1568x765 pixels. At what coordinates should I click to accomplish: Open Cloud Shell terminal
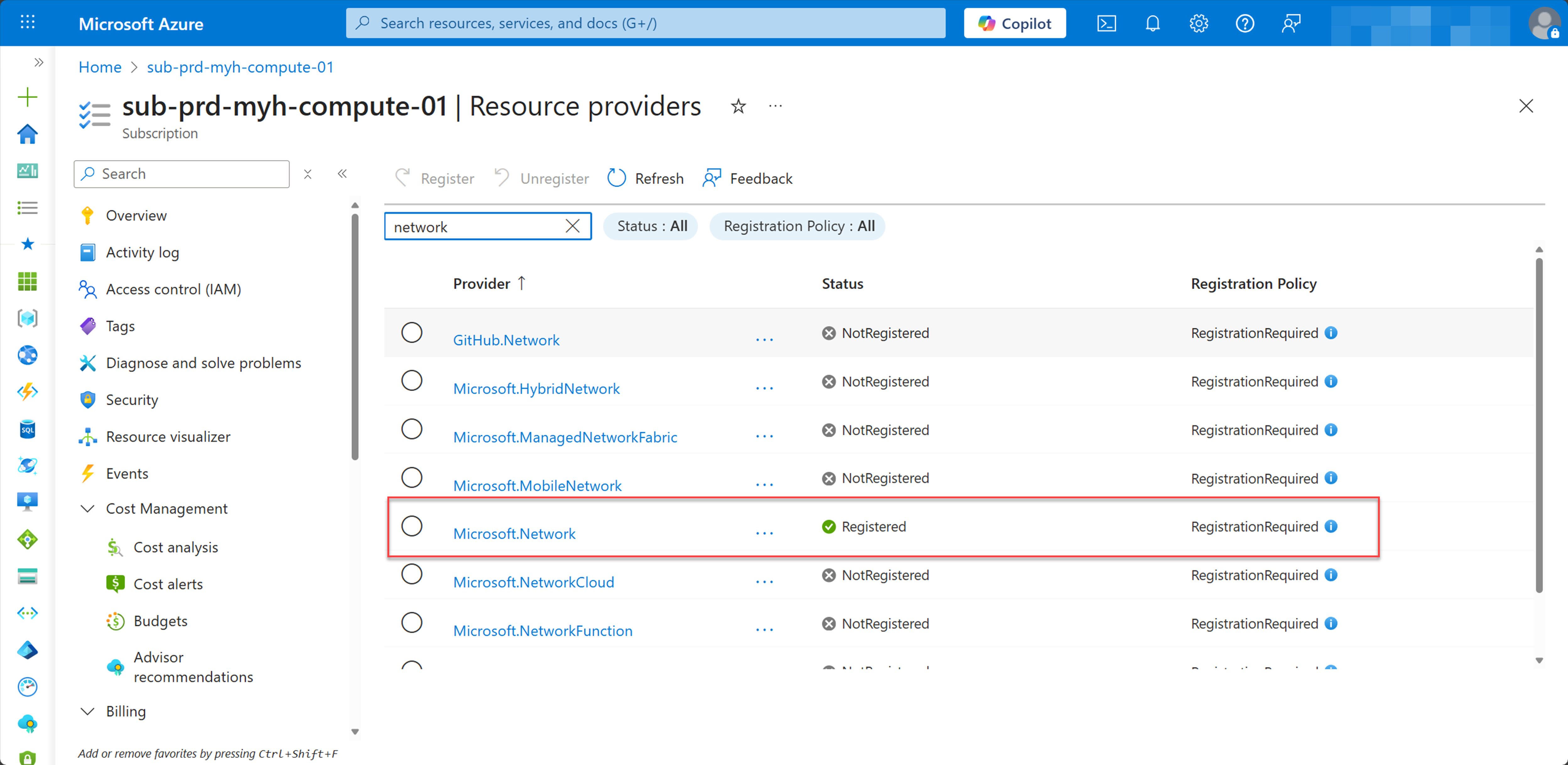[1106, 23]
